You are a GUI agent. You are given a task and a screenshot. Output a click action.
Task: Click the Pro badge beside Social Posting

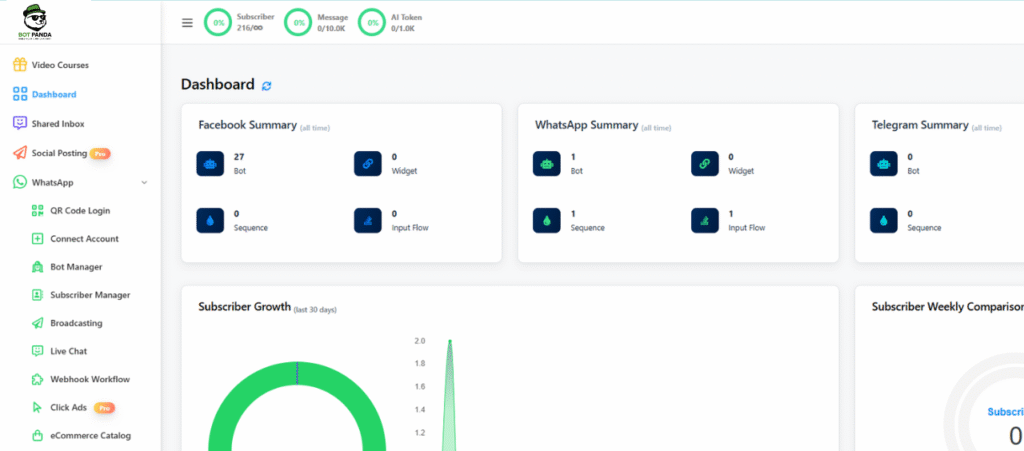100,153
